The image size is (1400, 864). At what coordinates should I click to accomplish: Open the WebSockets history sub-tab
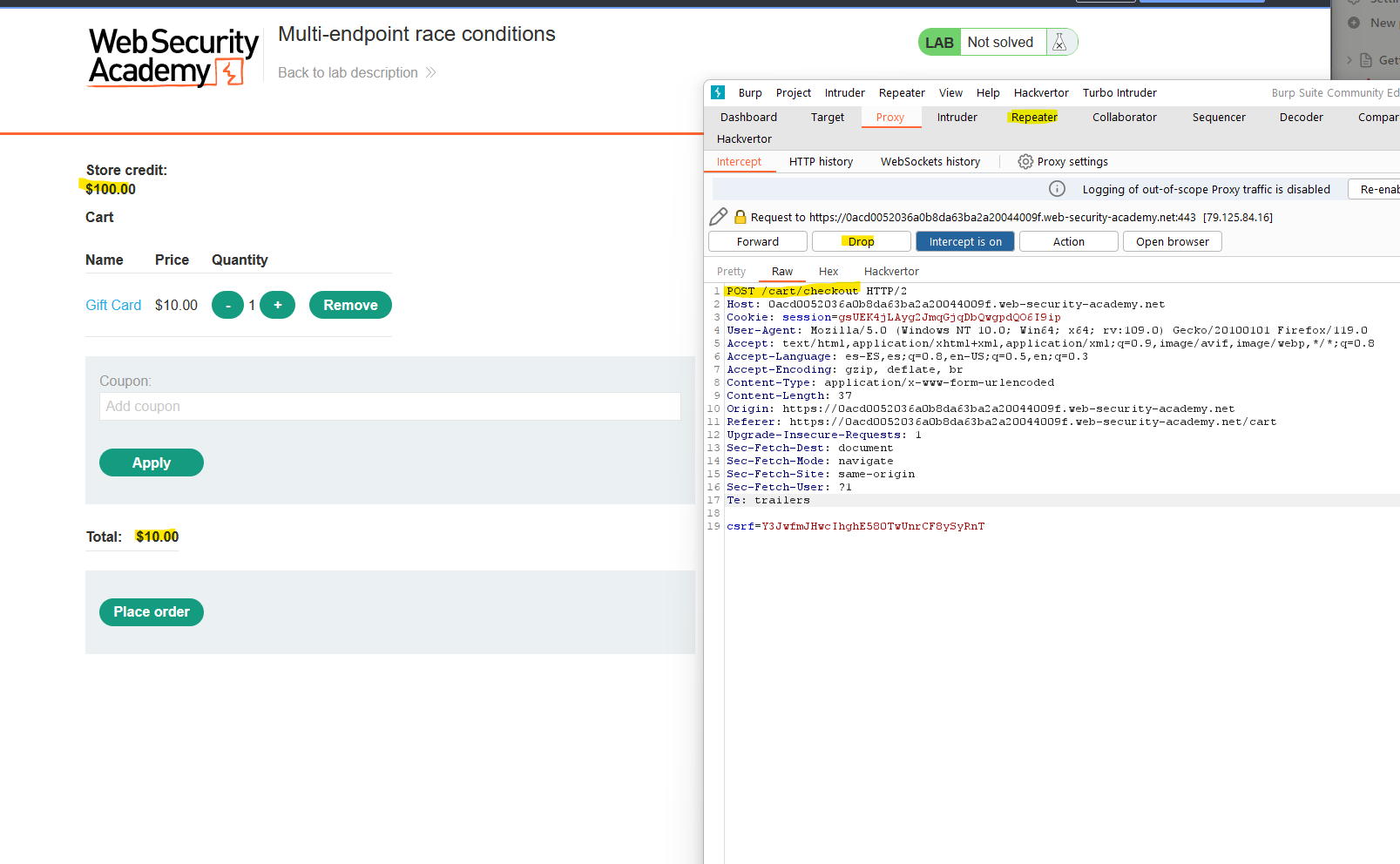click(930, 162)
